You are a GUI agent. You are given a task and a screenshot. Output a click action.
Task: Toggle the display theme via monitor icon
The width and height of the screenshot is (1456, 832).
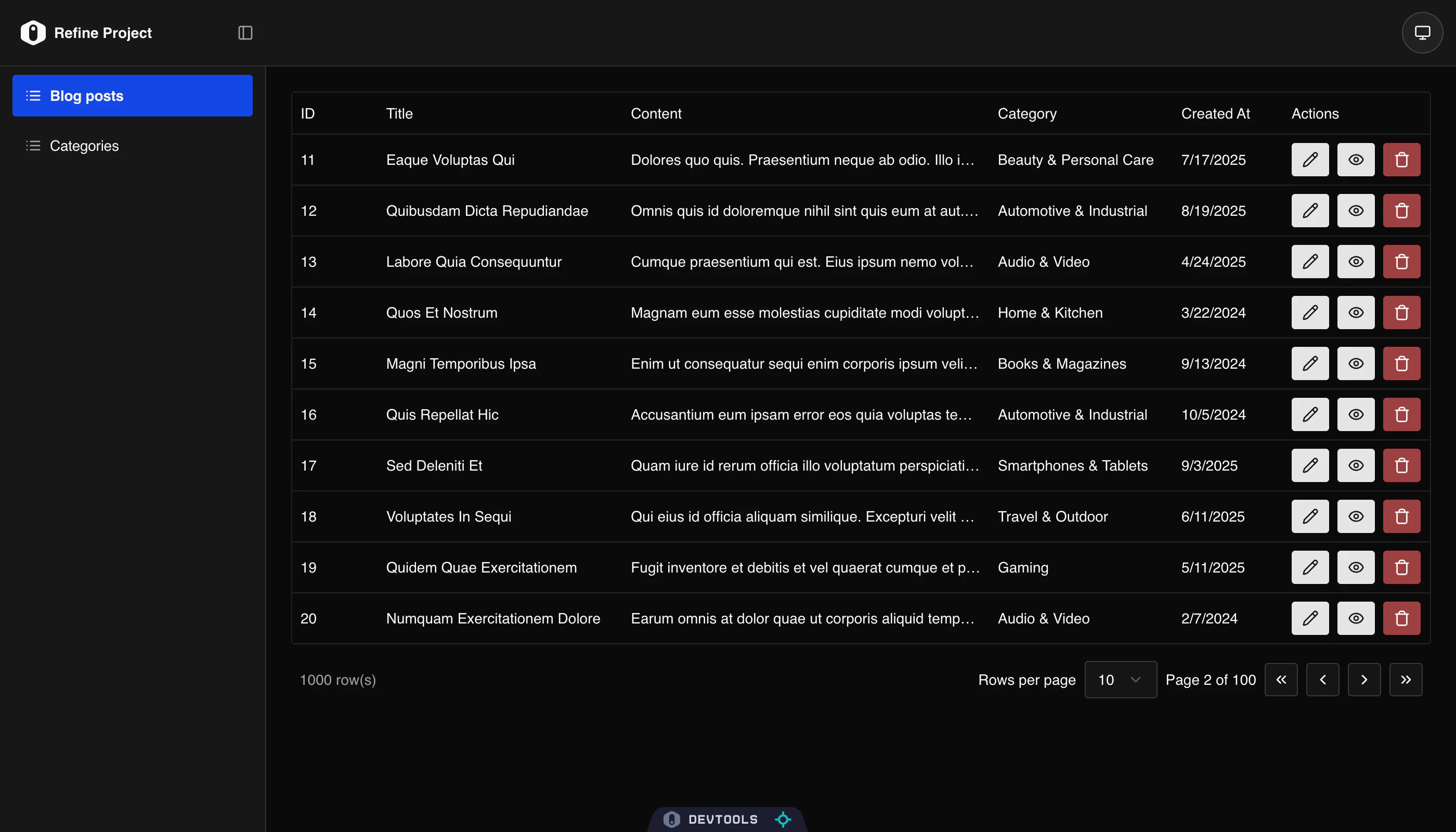1422,33
